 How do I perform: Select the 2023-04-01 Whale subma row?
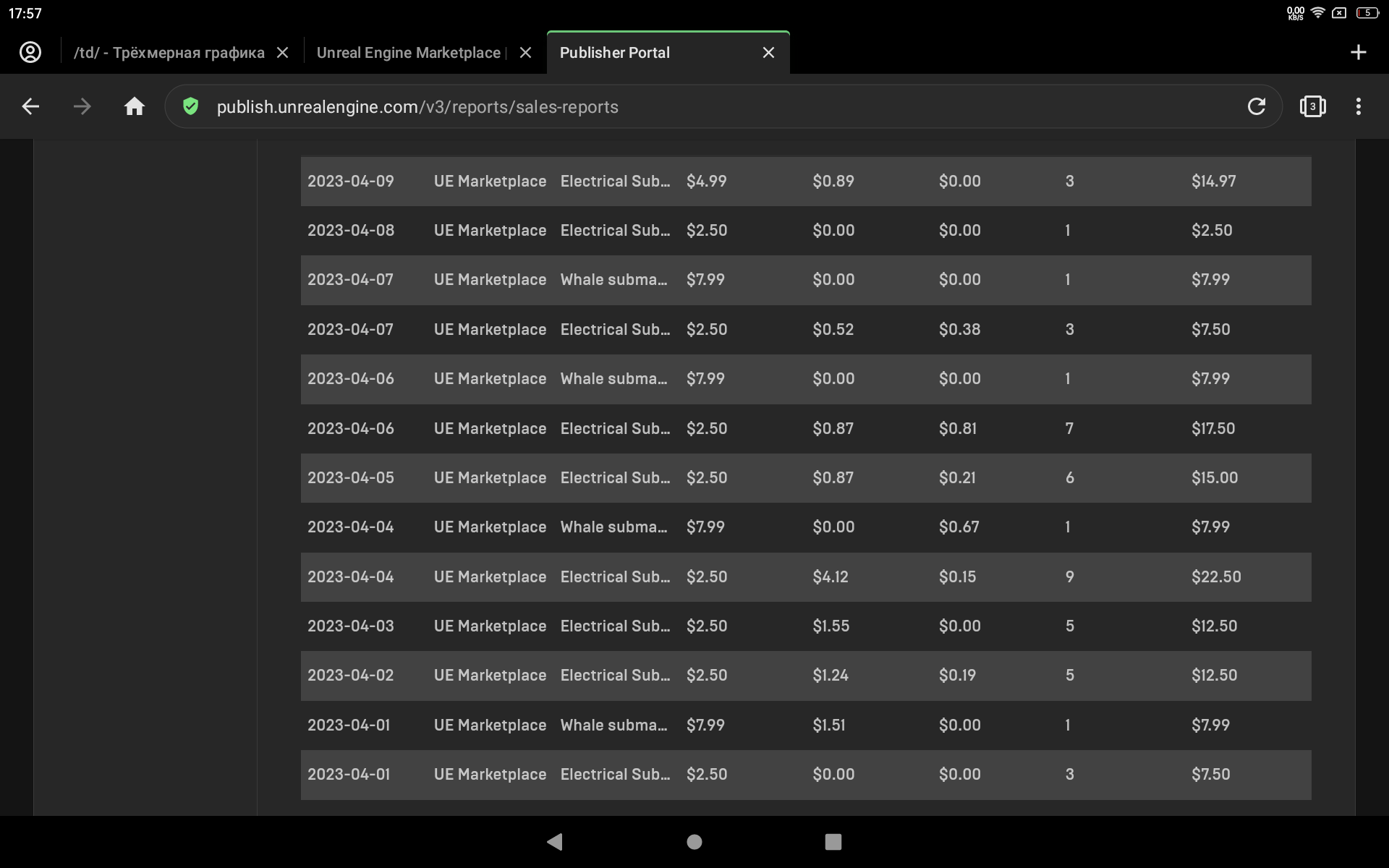[x=805, y=725]
